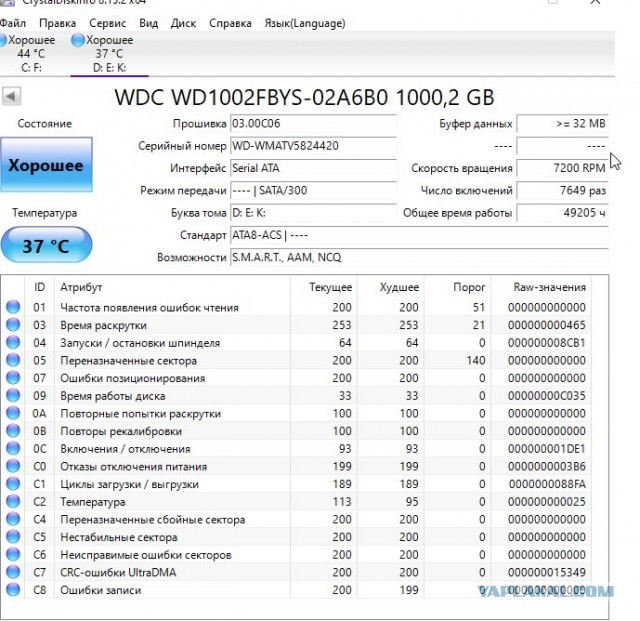Screen dimensions: 640x621
Task: Select the Включения / отключения row
Action: pyautogui.click(x=296, y=449)
